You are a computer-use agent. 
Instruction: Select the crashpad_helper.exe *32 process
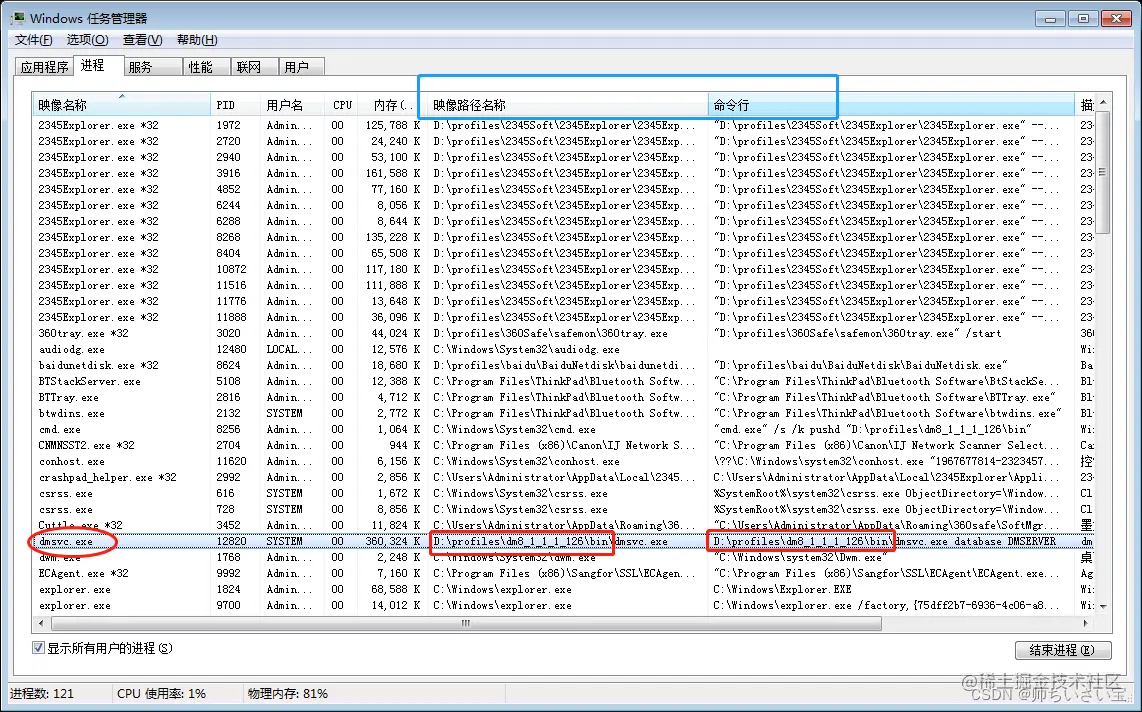click(x=564, y=478)
